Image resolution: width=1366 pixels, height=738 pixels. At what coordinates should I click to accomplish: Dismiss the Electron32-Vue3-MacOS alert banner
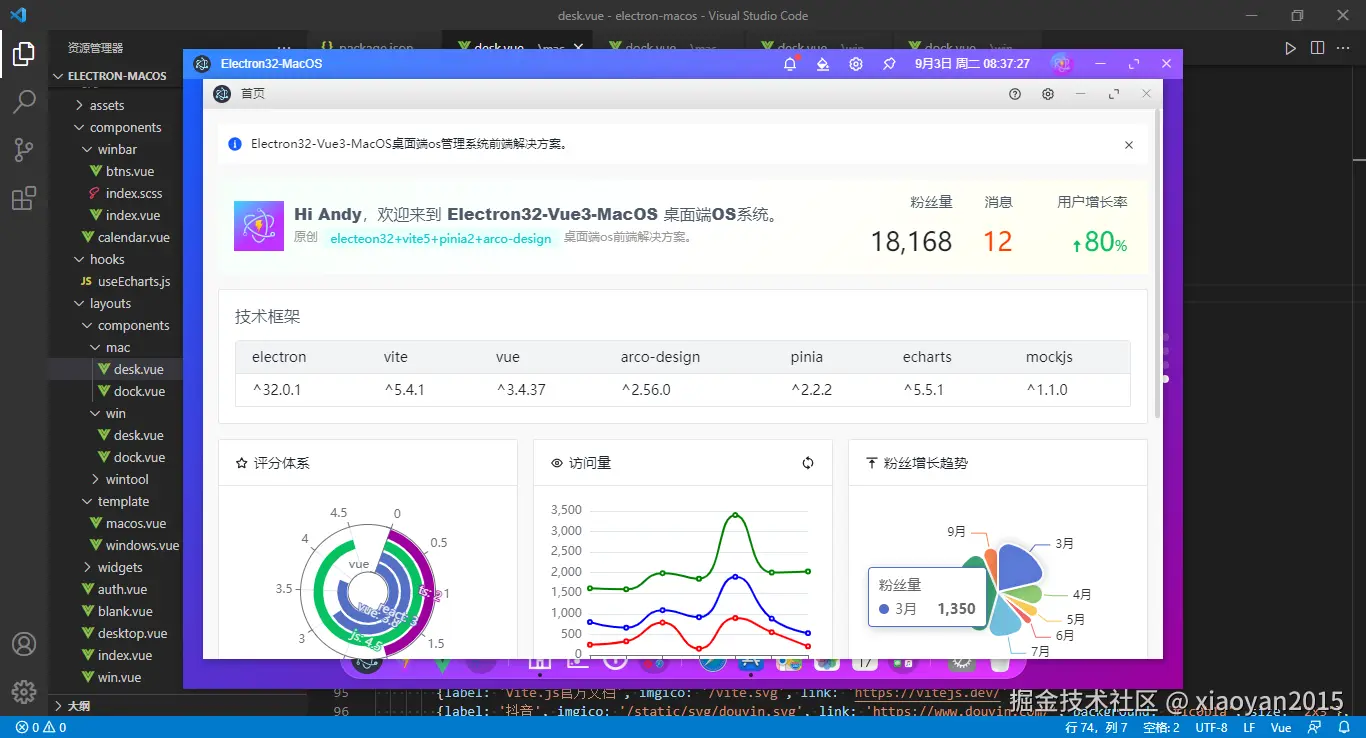(x=1129, y=145)
